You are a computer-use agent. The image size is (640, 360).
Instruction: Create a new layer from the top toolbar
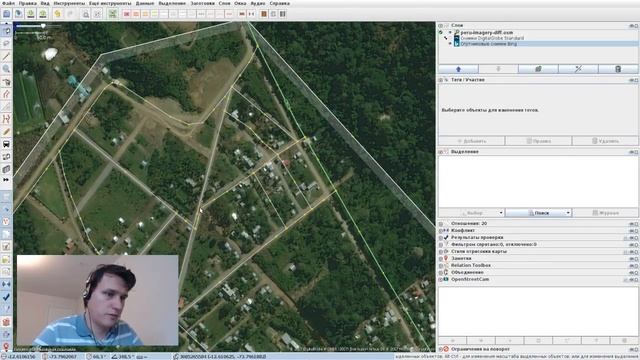pos(7,14)
